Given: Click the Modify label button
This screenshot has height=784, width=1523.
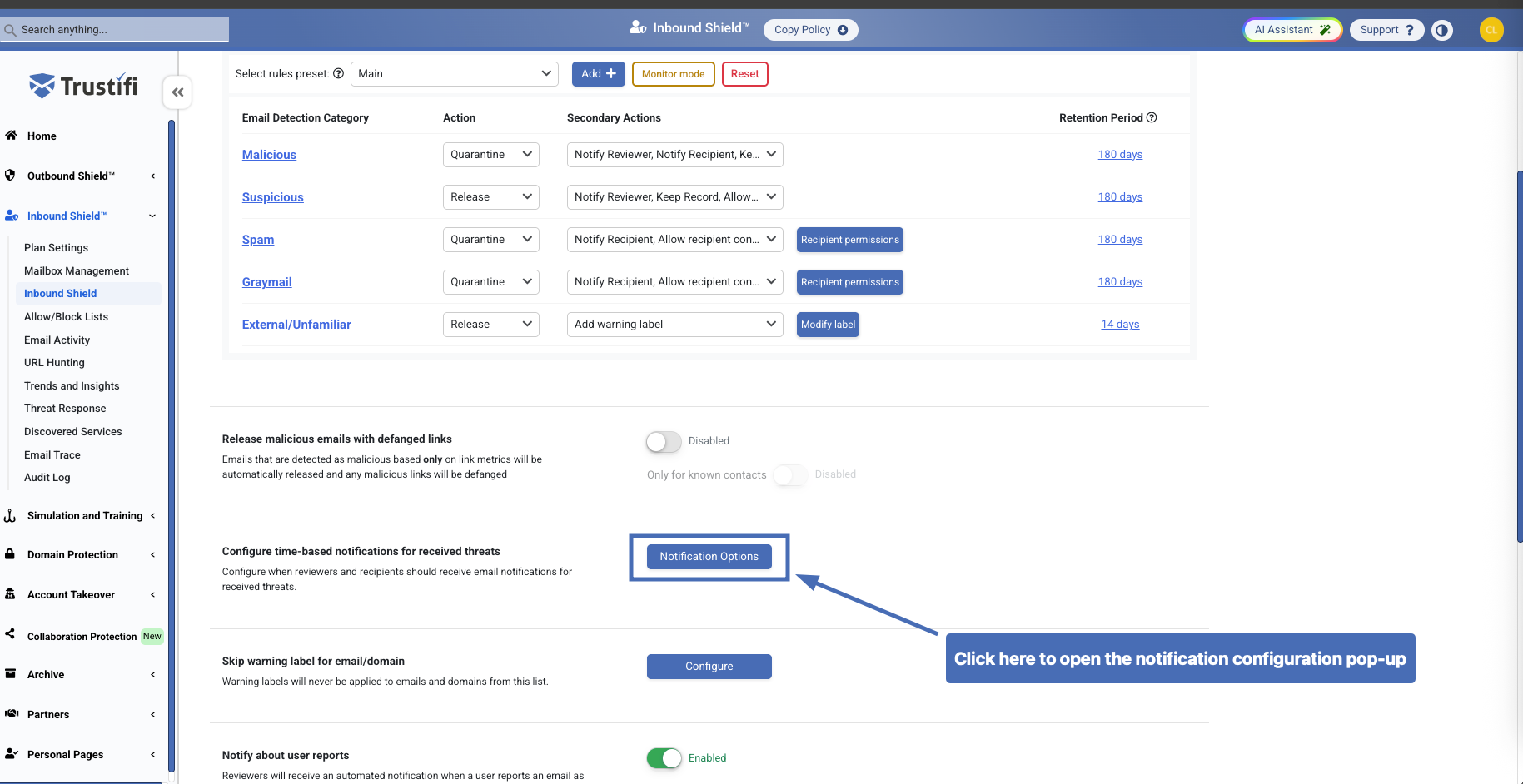Looking at the screenshot, I should click(828, 325).
